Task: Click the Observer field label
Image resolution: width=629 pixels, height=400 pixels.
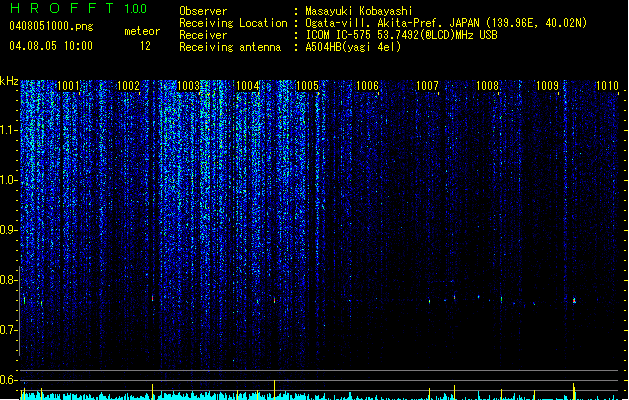Action: pos(203,11)
